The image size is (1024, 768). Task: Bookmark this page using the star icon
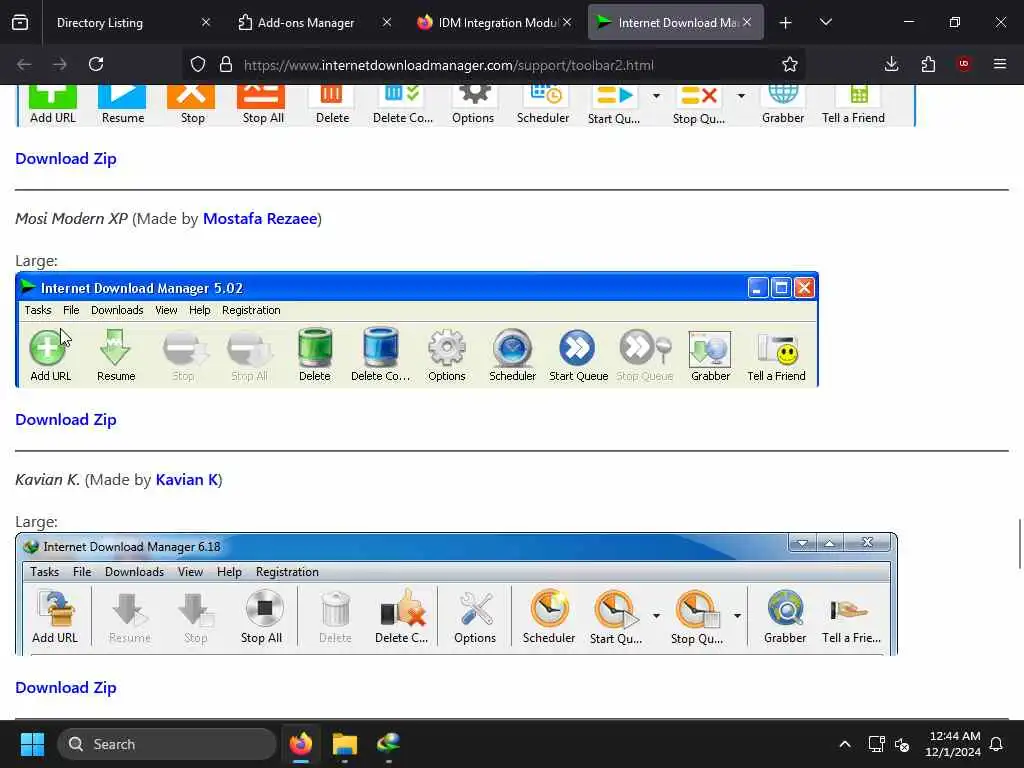click(790, 64)
